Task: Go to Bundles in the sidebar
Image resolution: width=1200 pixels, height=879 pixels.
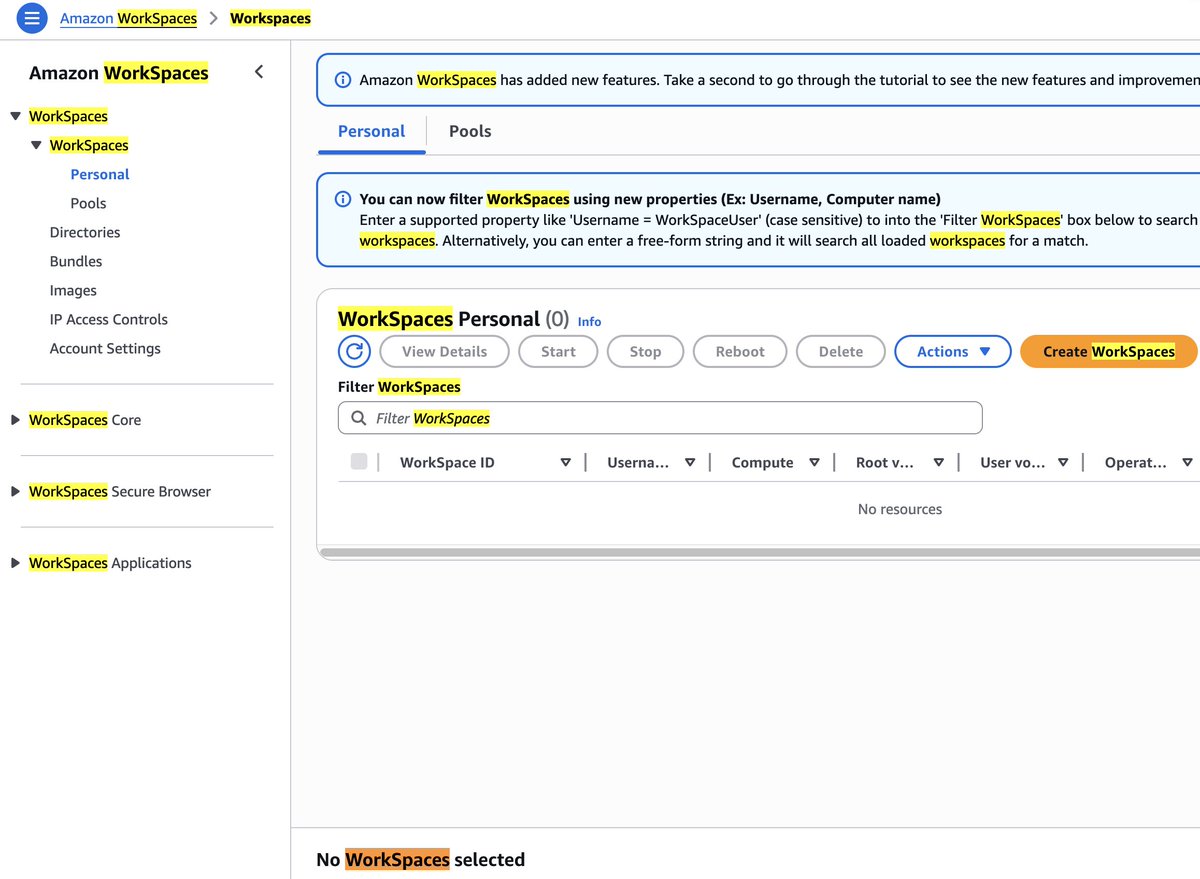Action: 76,261
